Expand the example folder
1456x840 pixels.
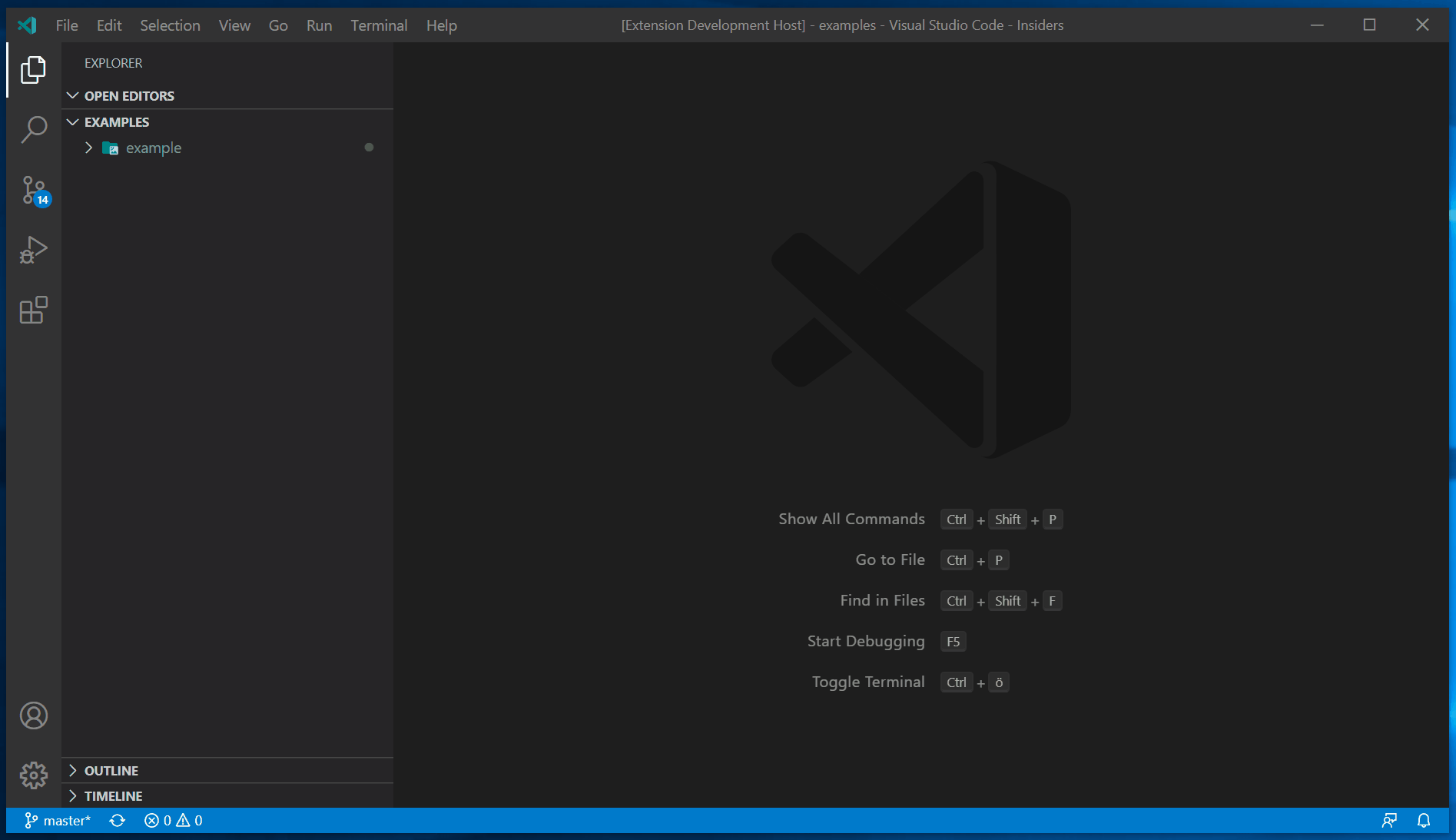coord(88,148)
